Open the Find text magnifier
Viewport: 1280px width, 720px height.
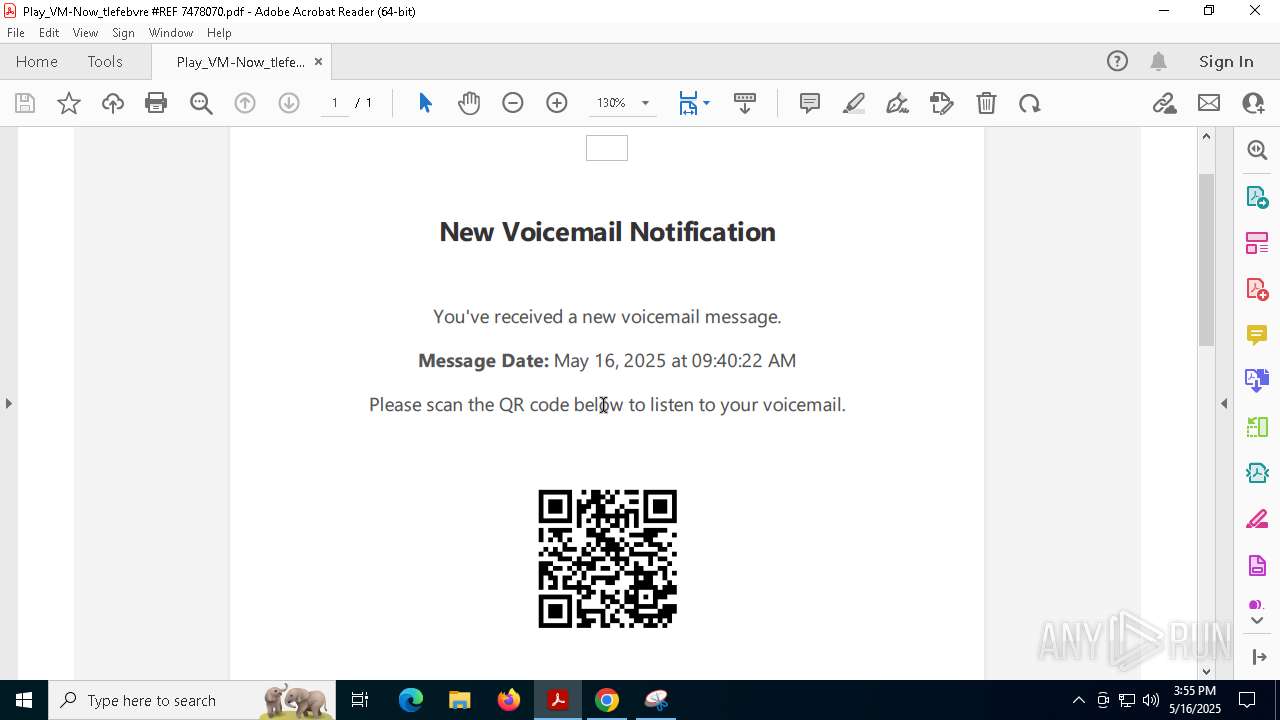(x=201, y=103)
